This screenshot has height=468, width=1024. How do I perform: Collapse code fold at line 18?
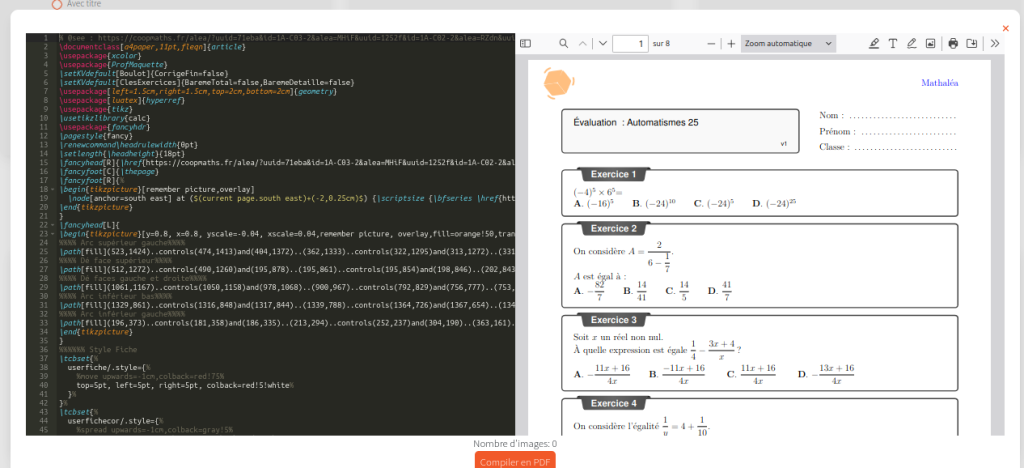(x=52, y=187)
